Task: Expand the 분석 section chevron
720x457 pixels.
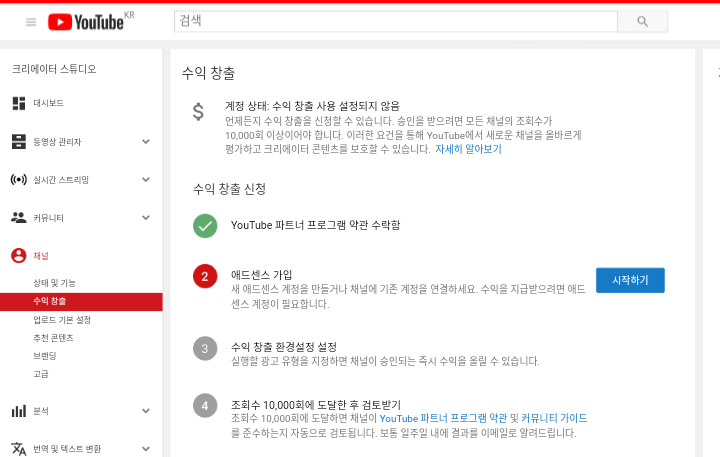Action: click(146, 411)
